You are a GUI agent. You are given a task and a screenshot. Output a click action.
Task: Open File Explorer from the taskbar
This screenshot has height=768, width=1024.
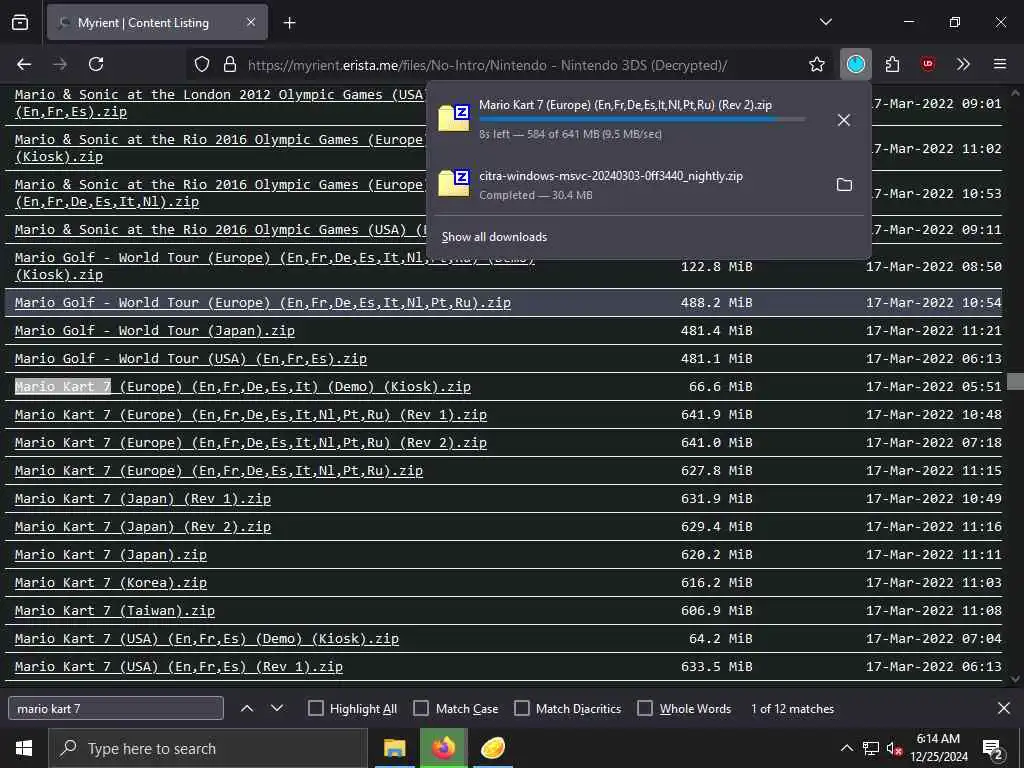click(x=394, y=748)
